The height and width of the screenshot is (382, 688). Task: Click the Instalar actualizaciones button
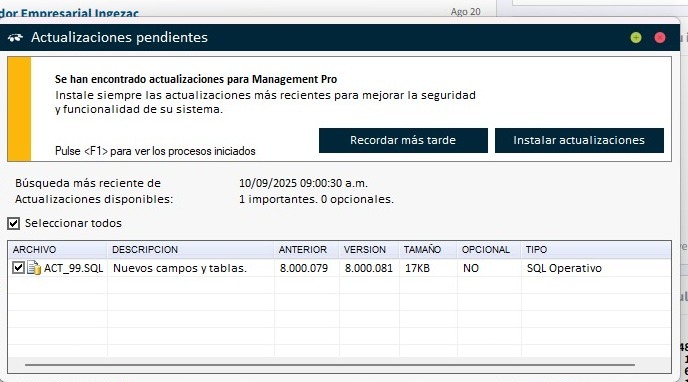point(579,140)
